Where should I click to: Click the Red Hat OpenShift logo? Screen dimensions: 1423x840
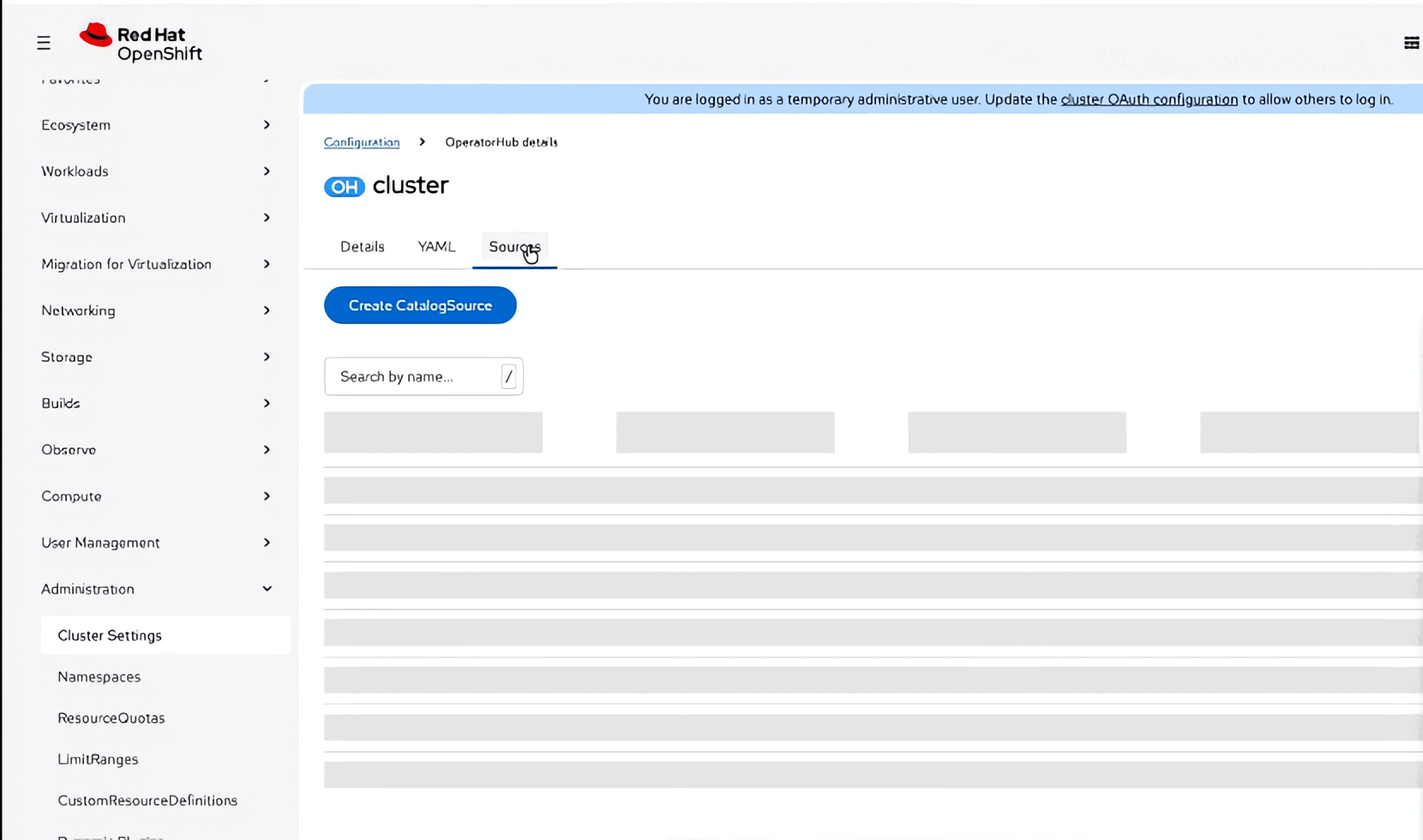(141, 43)
